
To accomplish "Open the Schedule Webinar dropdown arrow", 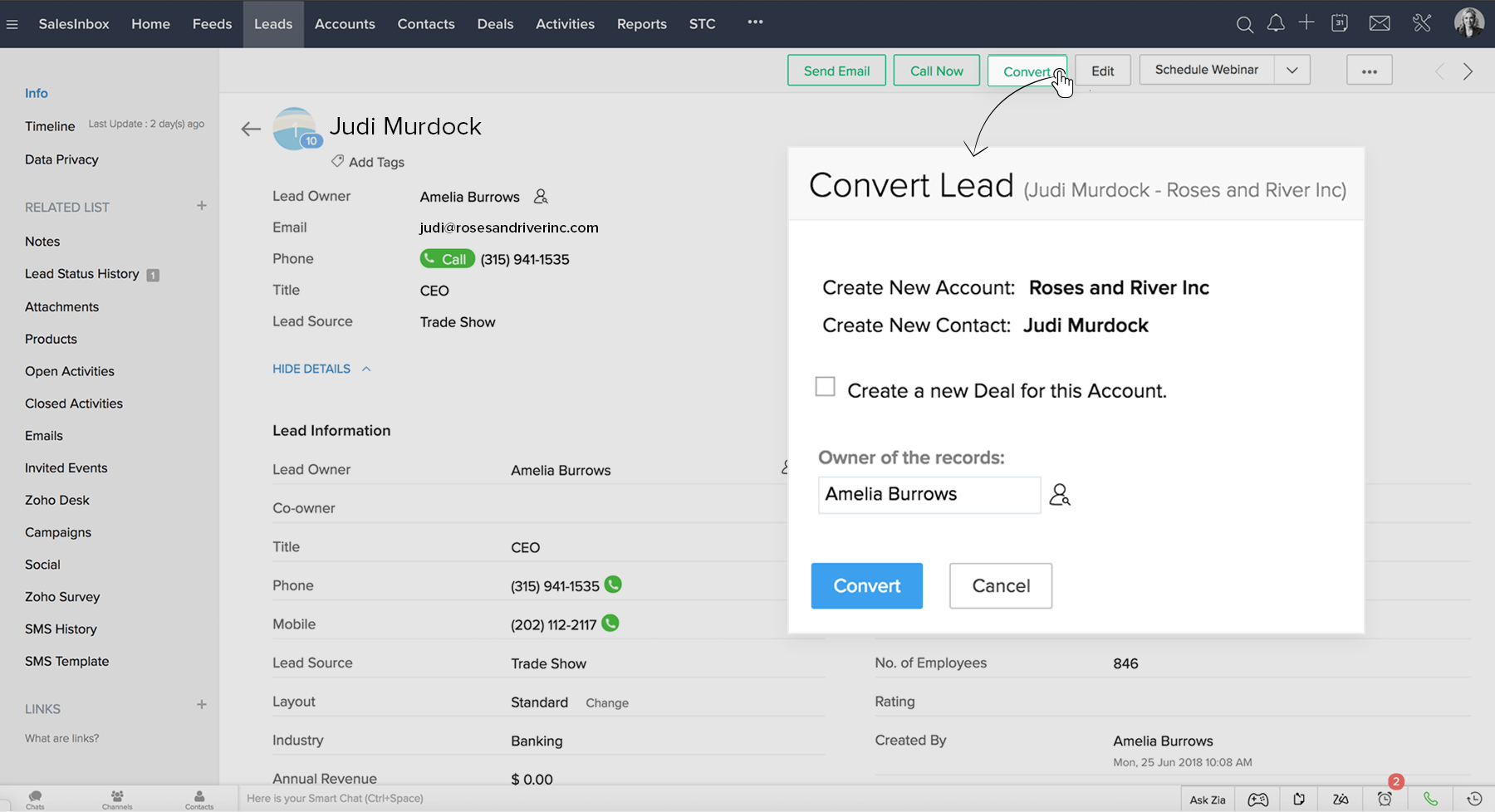I will click(x=1292, y=71).
